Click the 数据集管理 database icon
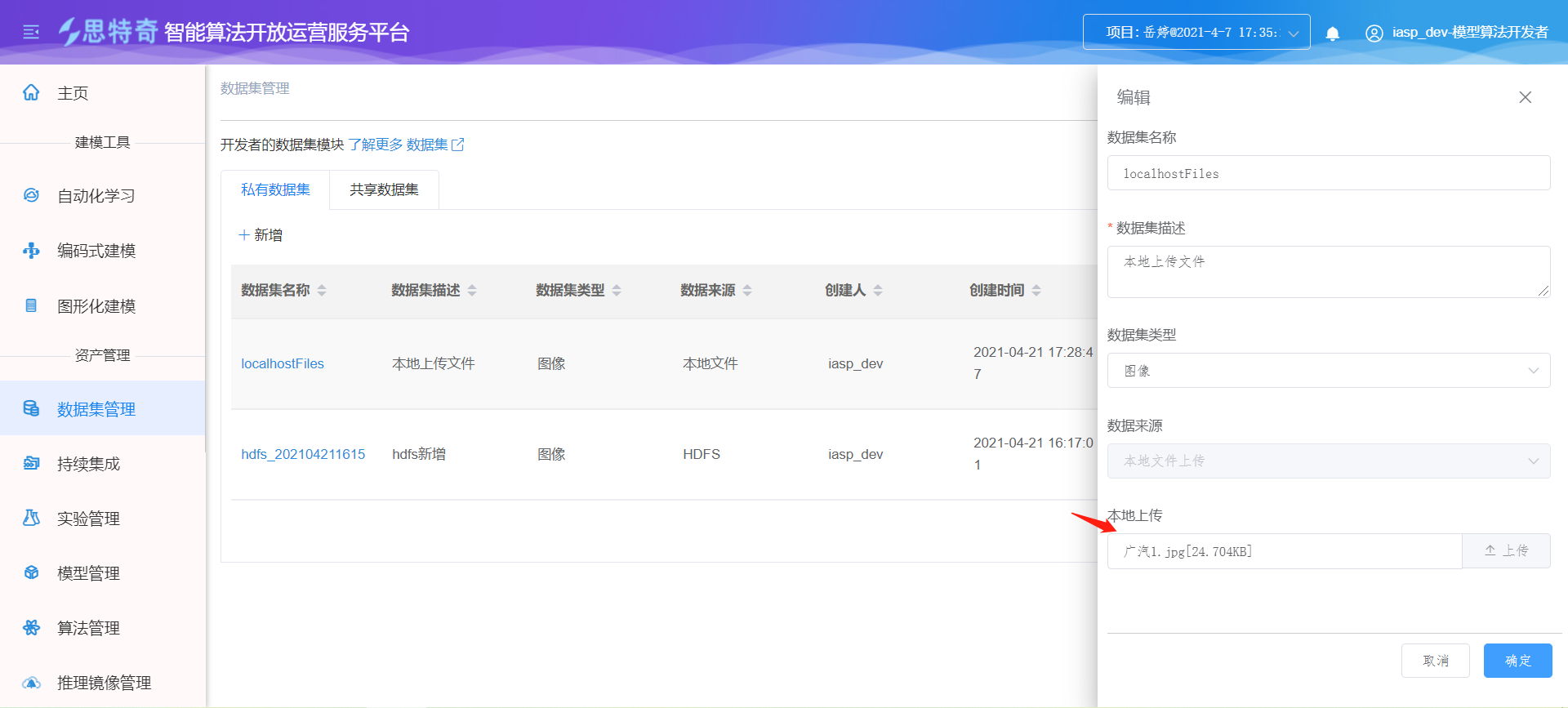Viewport: 1568px width, 708px height. pyautogui.click(x=31, y=408)
